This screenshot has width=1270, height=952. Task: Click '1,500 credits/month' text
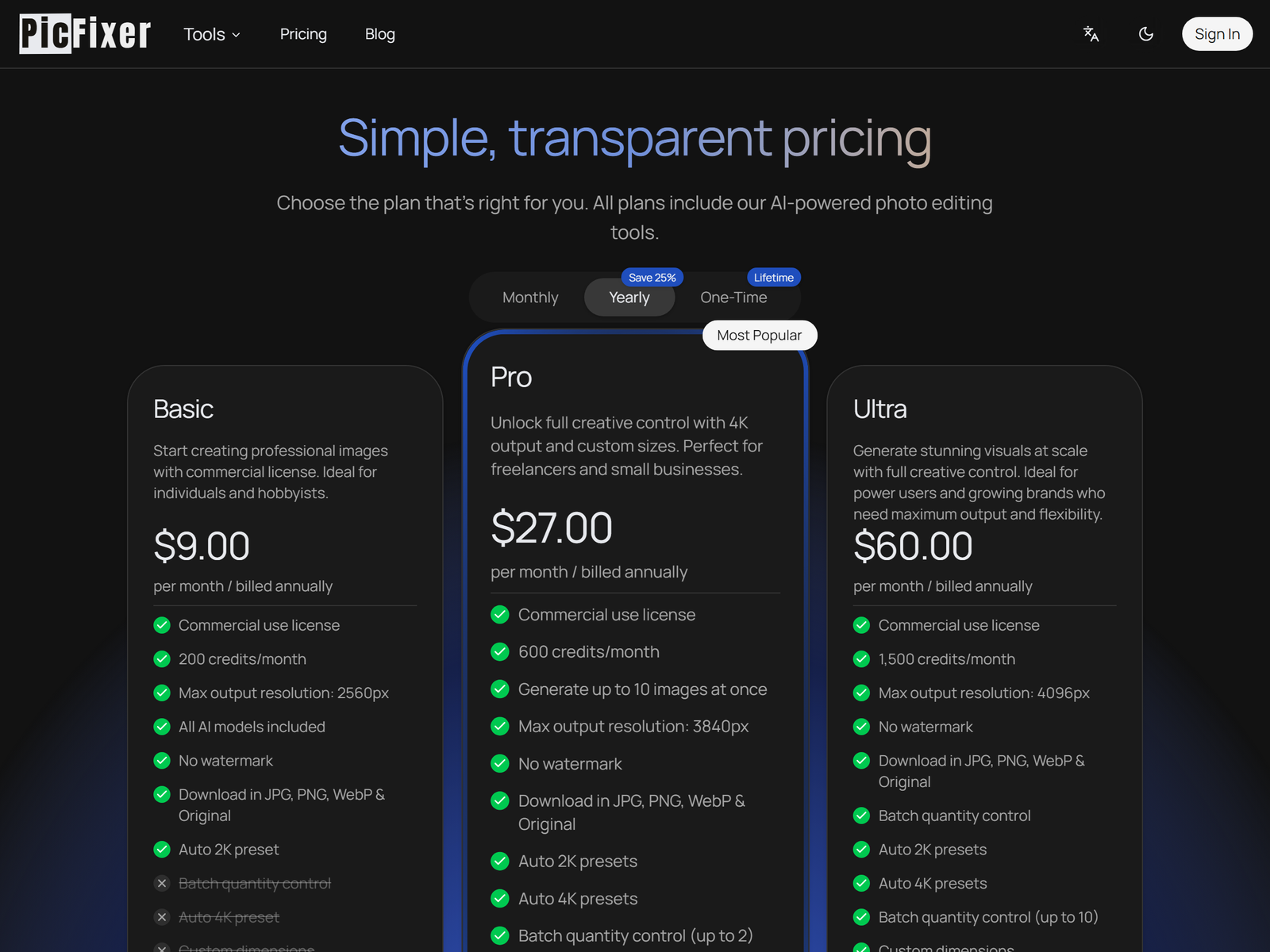coord(947,659)
